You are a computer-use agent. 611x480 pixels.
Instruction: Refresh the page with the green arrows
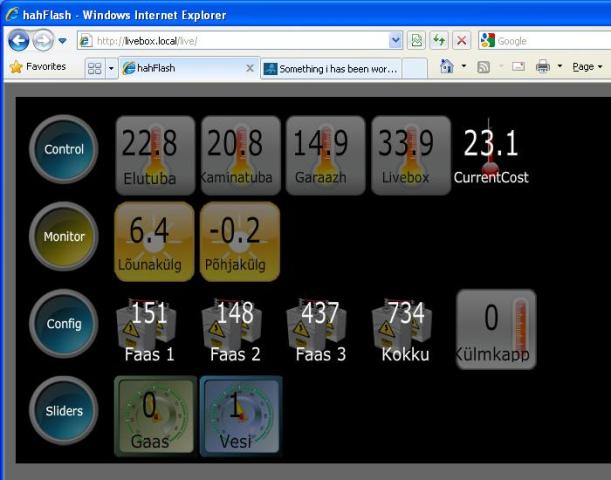pyautogui.click(x=439, y=40)
